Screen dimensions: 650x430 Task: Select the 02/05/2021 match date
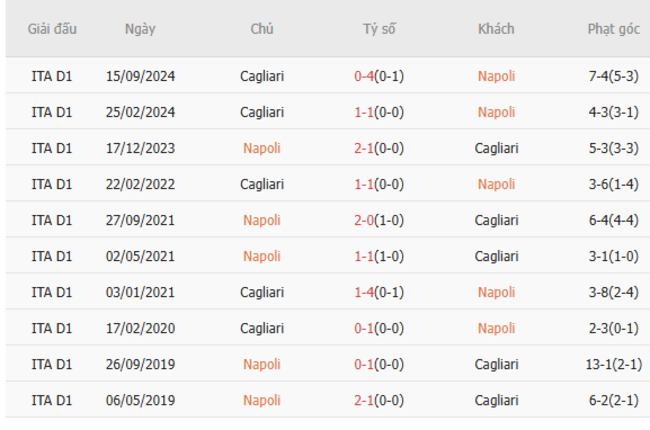[x=140, y=256]
